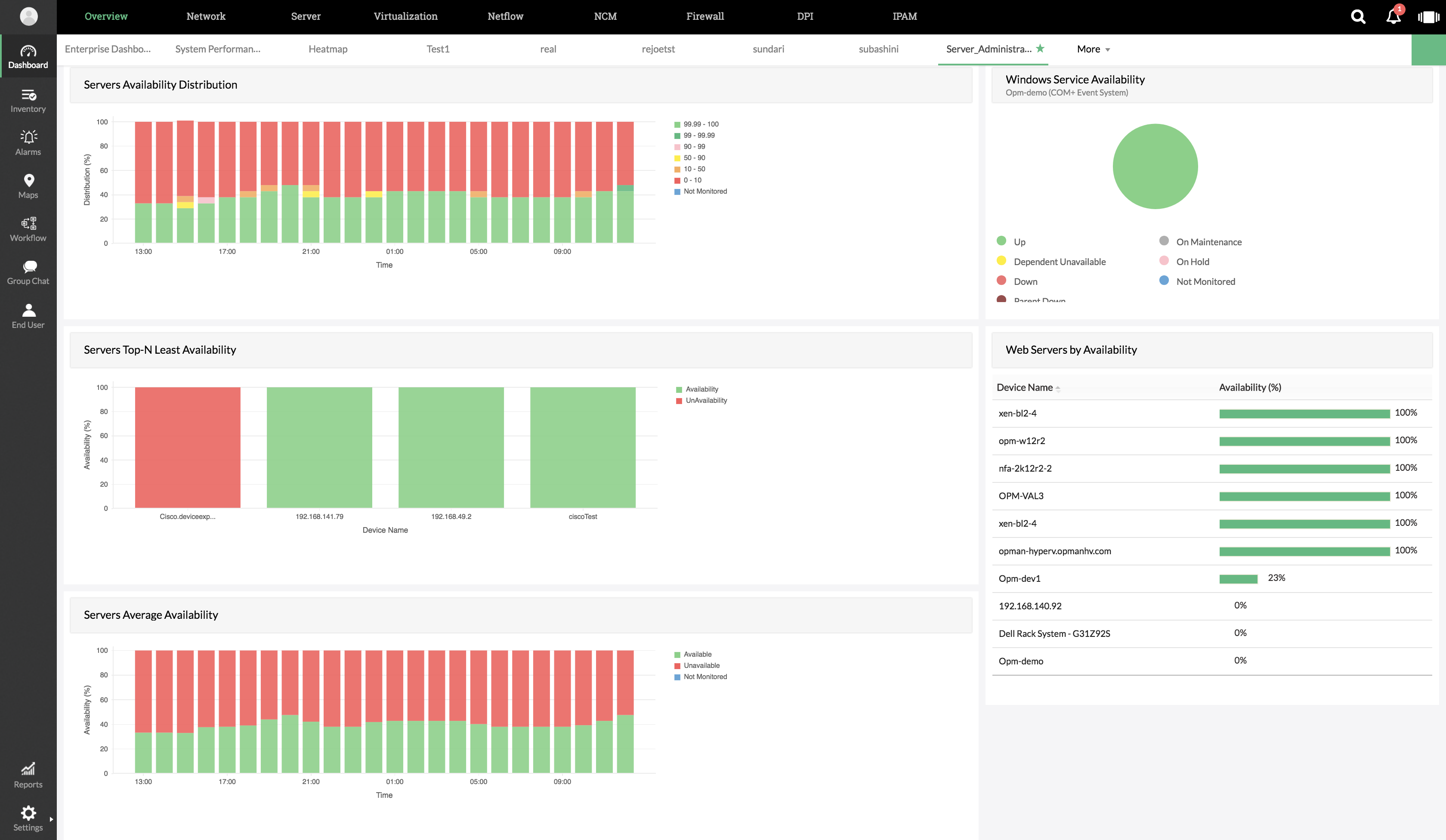Expand the More dashboards dropdown

(1093, 49)
